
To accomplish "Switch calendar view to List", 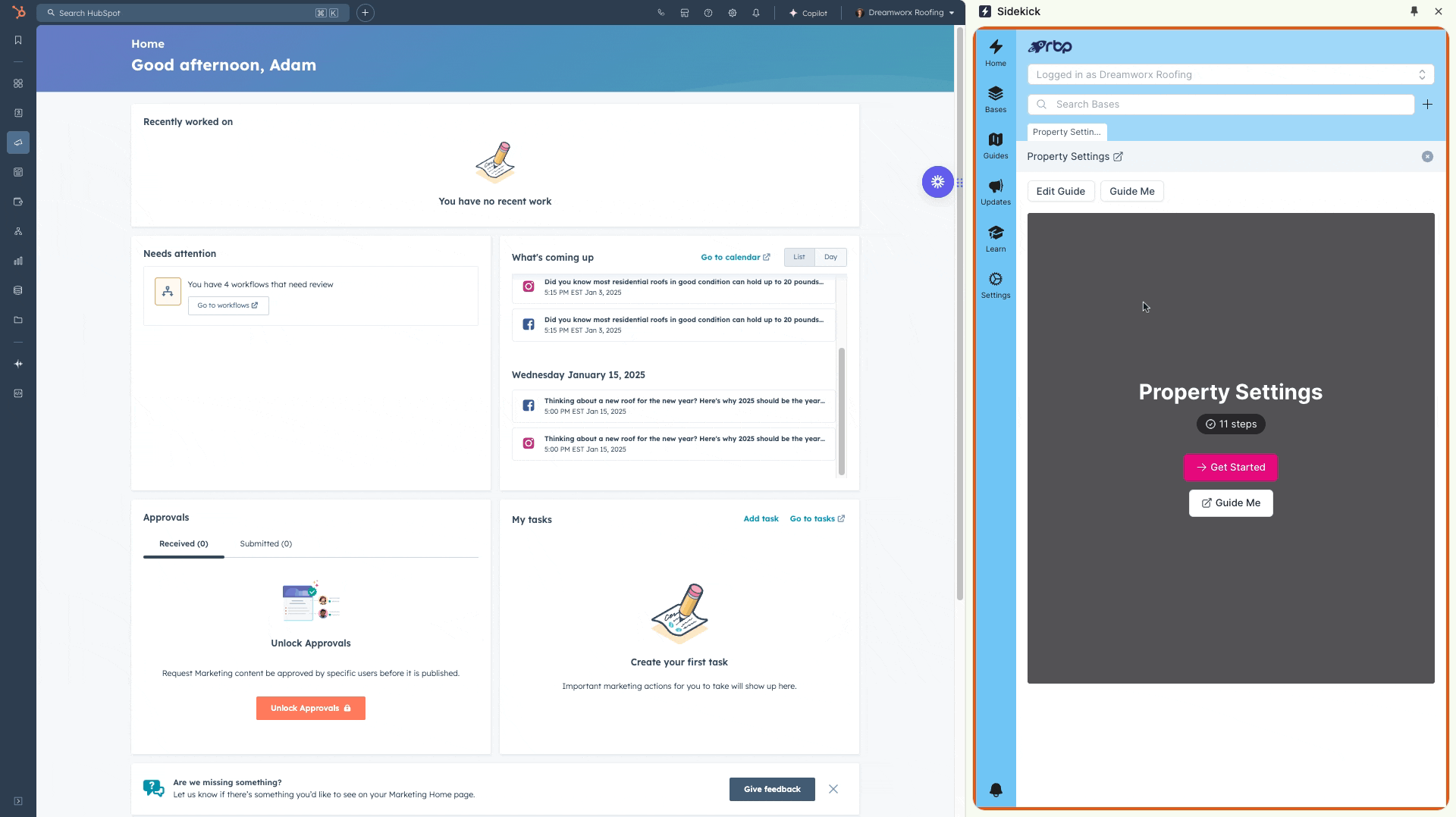I will pyautogui.click(x=799, y=257).
